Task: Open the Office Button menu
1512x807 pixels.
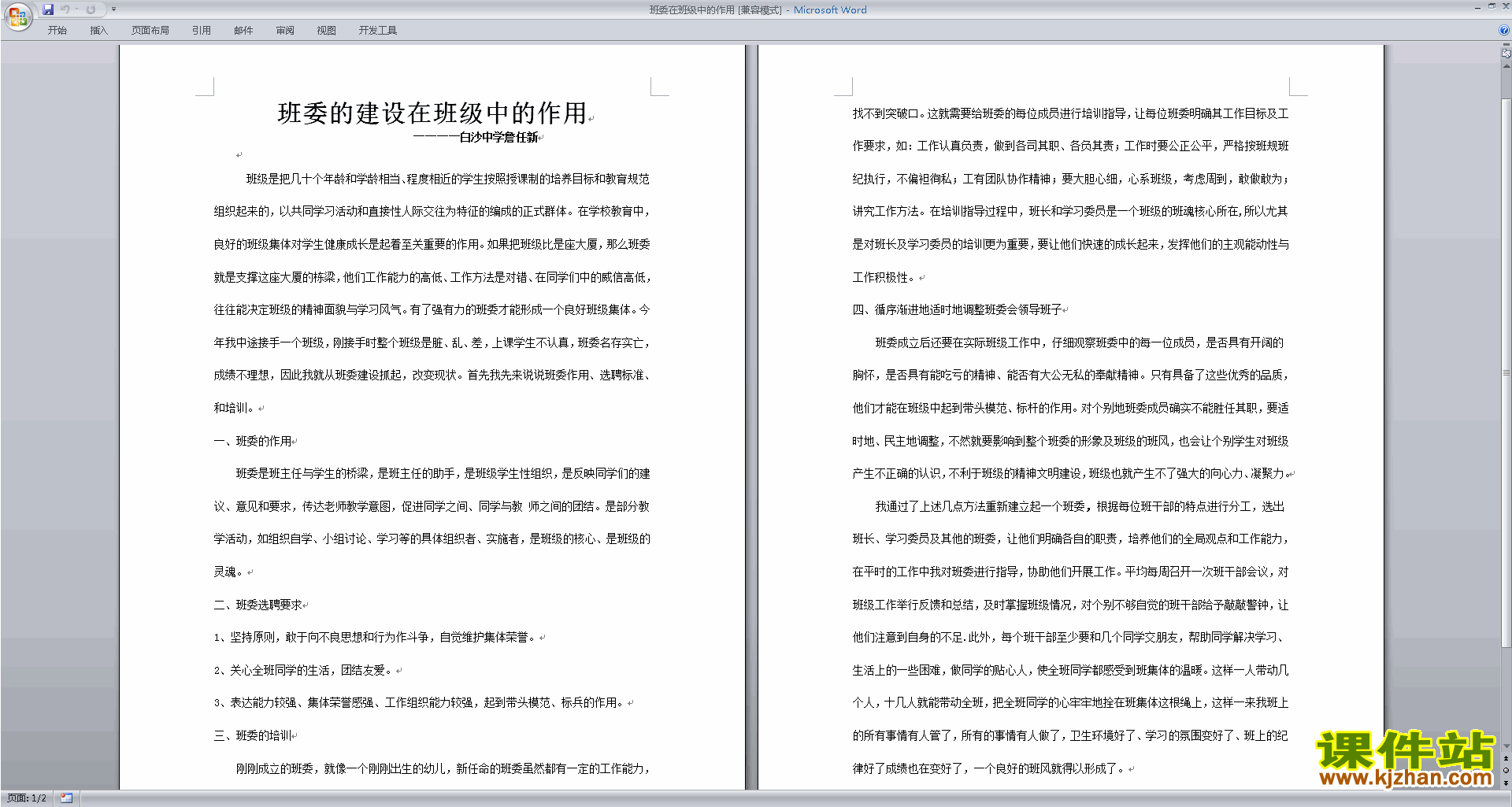Action: [x=18, y=17]
